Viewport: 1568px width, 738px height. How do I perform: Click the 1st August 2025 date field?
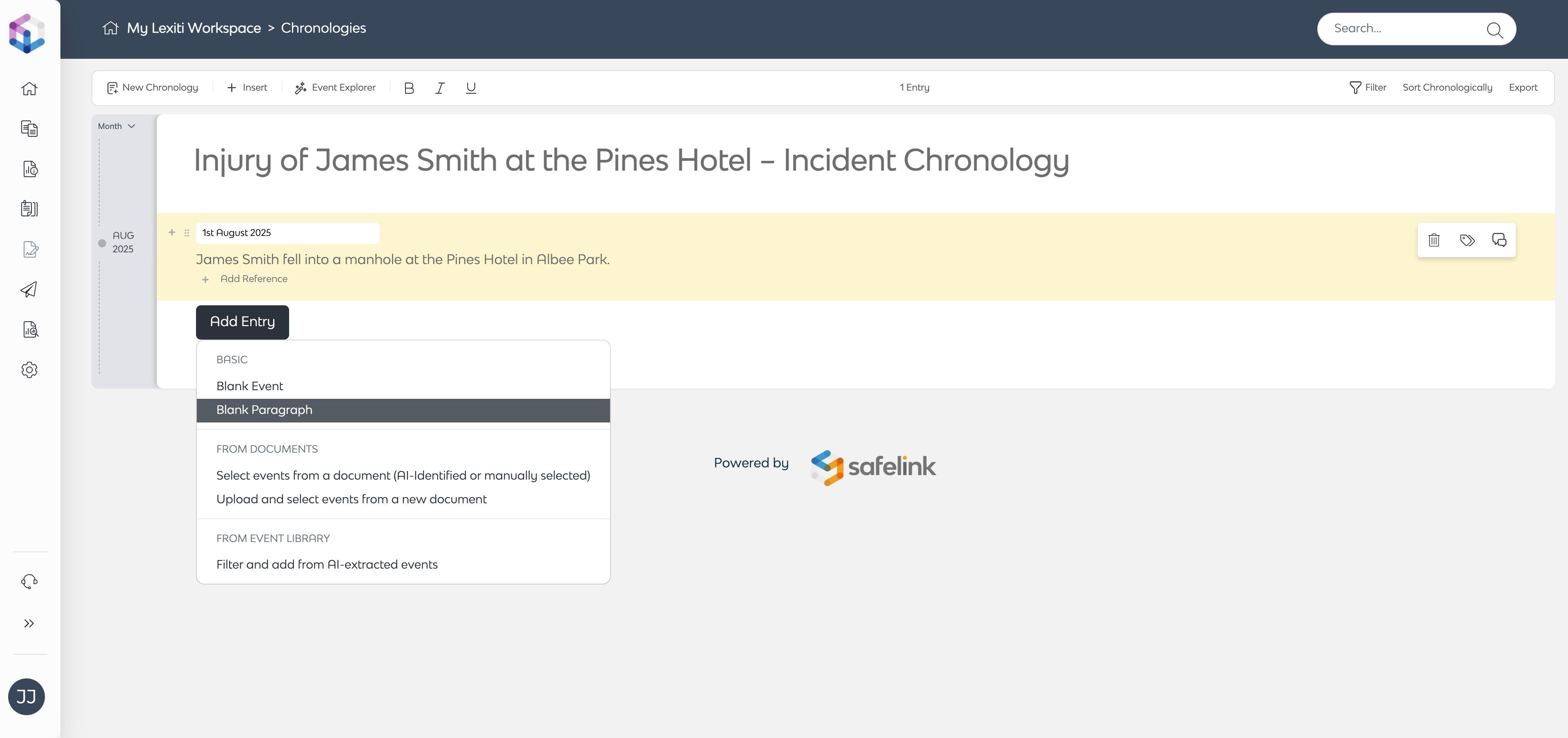click(287, 233)
